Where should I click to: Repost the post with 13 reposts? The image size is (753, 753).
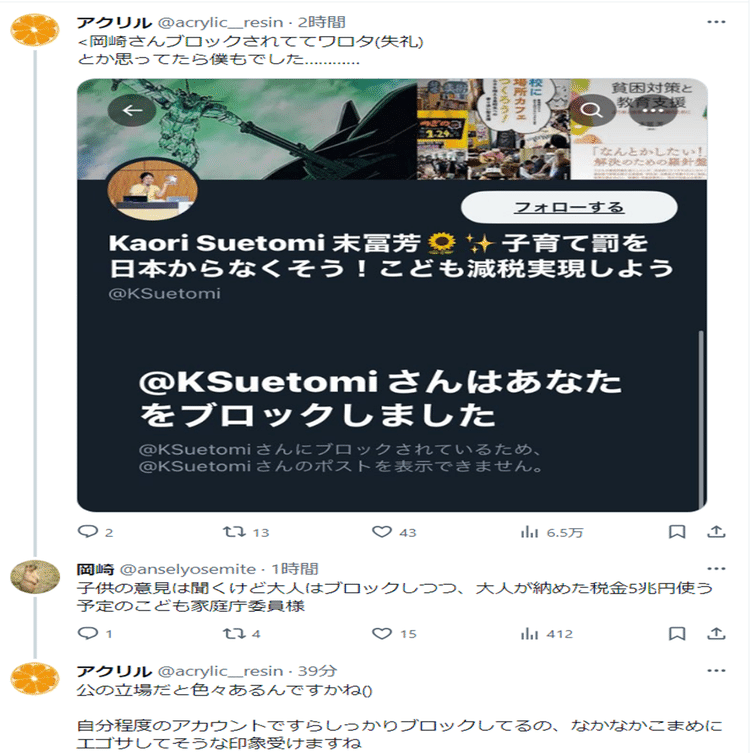click(x=246, y=532)
